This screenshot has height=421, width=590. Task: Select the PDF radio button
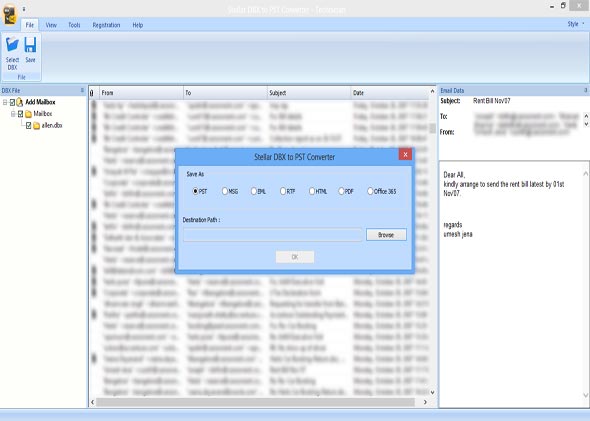point(341,191)
